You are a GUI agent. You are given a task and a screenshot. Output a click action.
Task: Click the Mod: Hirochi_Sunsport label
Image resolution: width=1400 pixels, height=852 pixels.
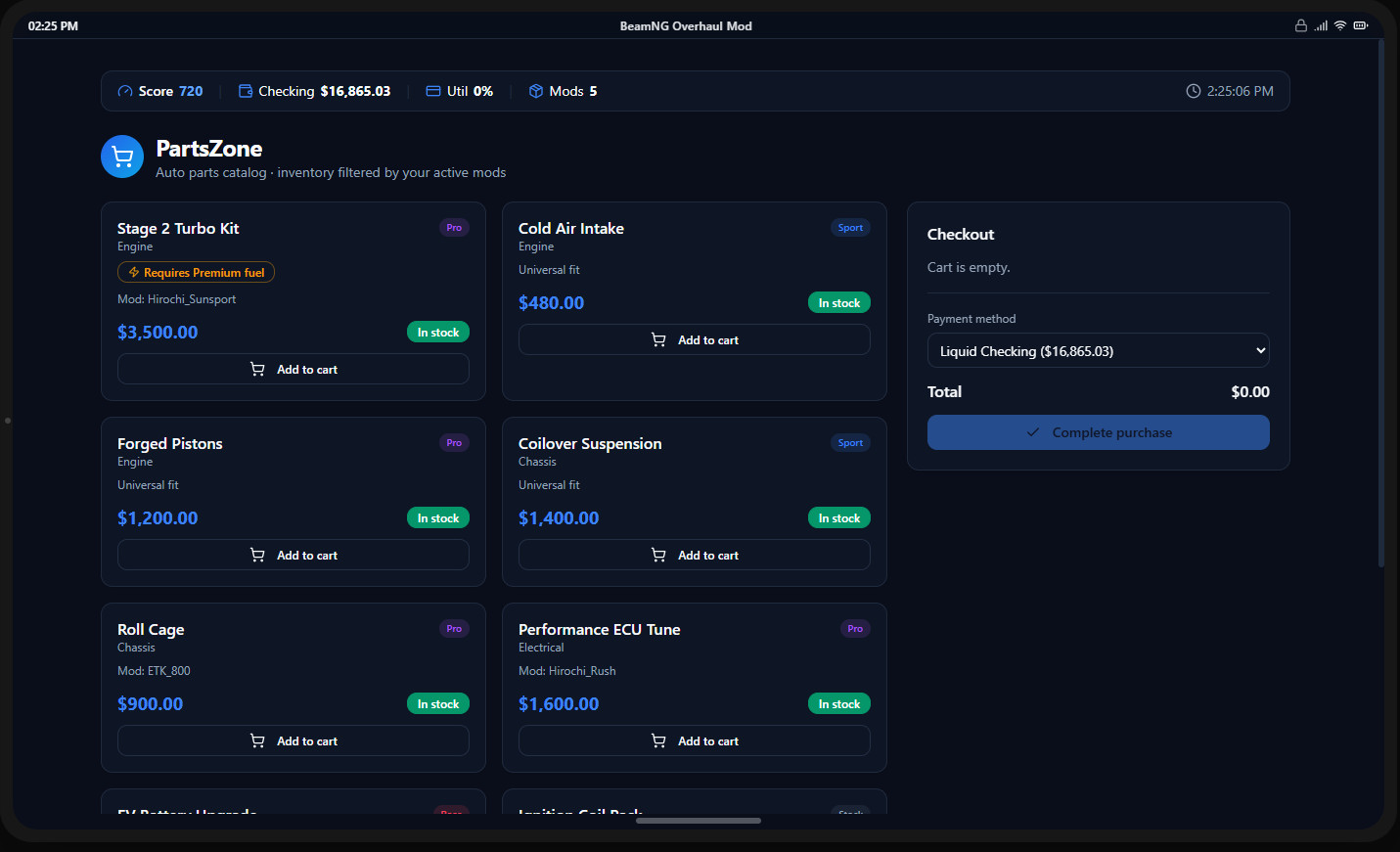pos(177,299)
